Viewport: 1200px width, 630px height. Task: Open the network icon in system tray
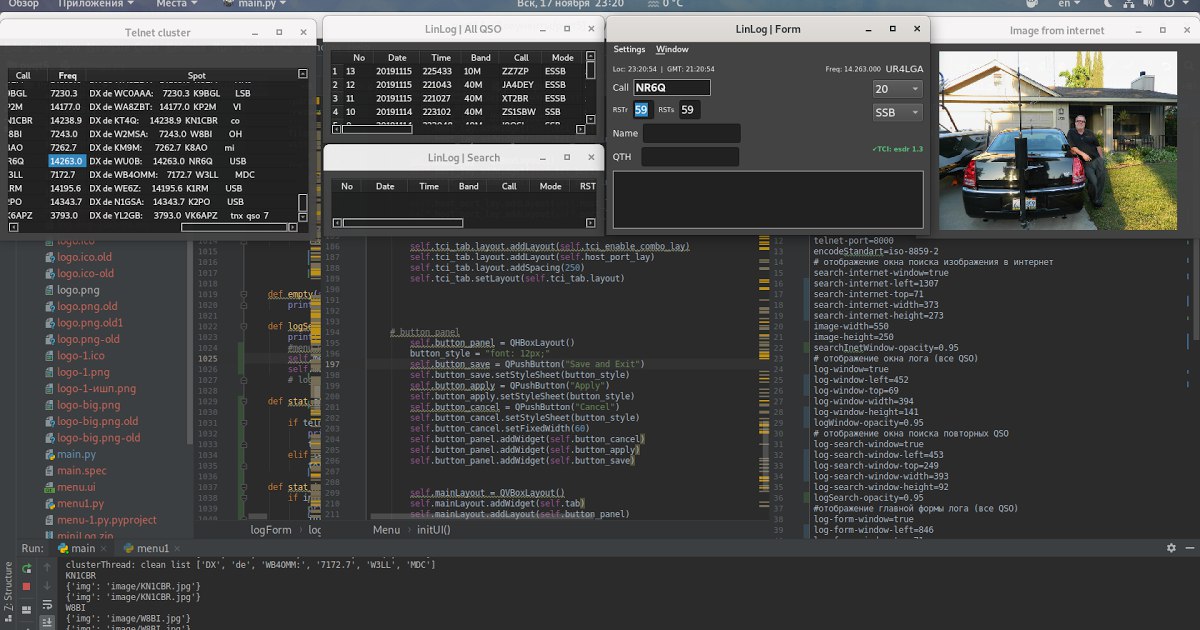click(x=1128, y=4)
